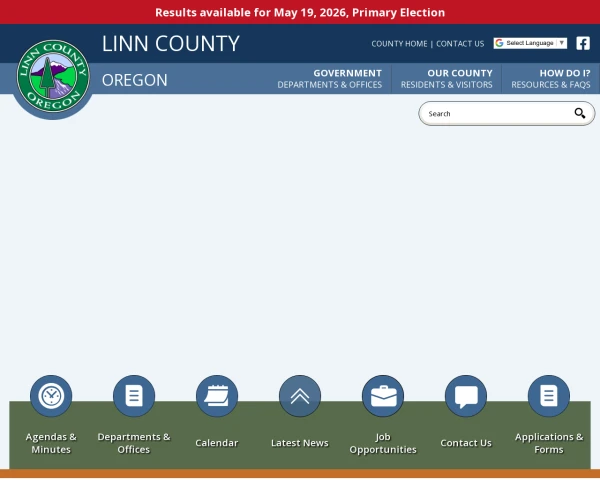The image size is (600, 480).
Task: Open the Primary Election results banner
Action: coord(300,12)
